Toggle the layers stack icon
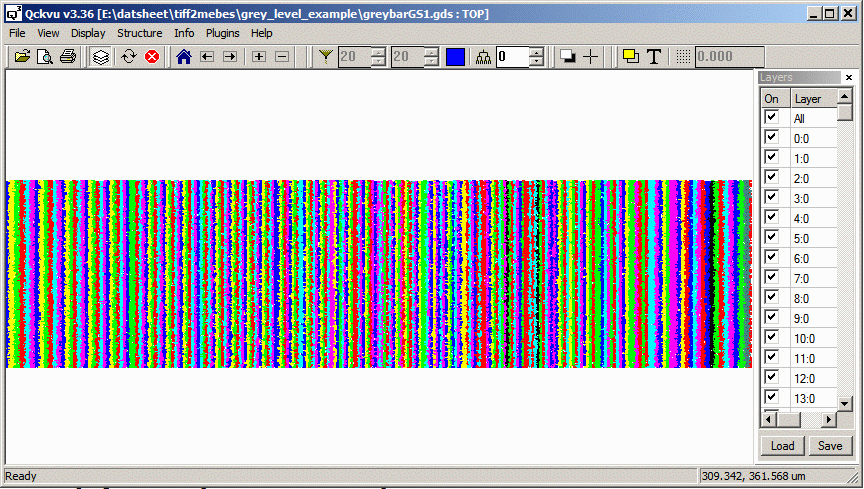The image size is (864, 489). 101,56
